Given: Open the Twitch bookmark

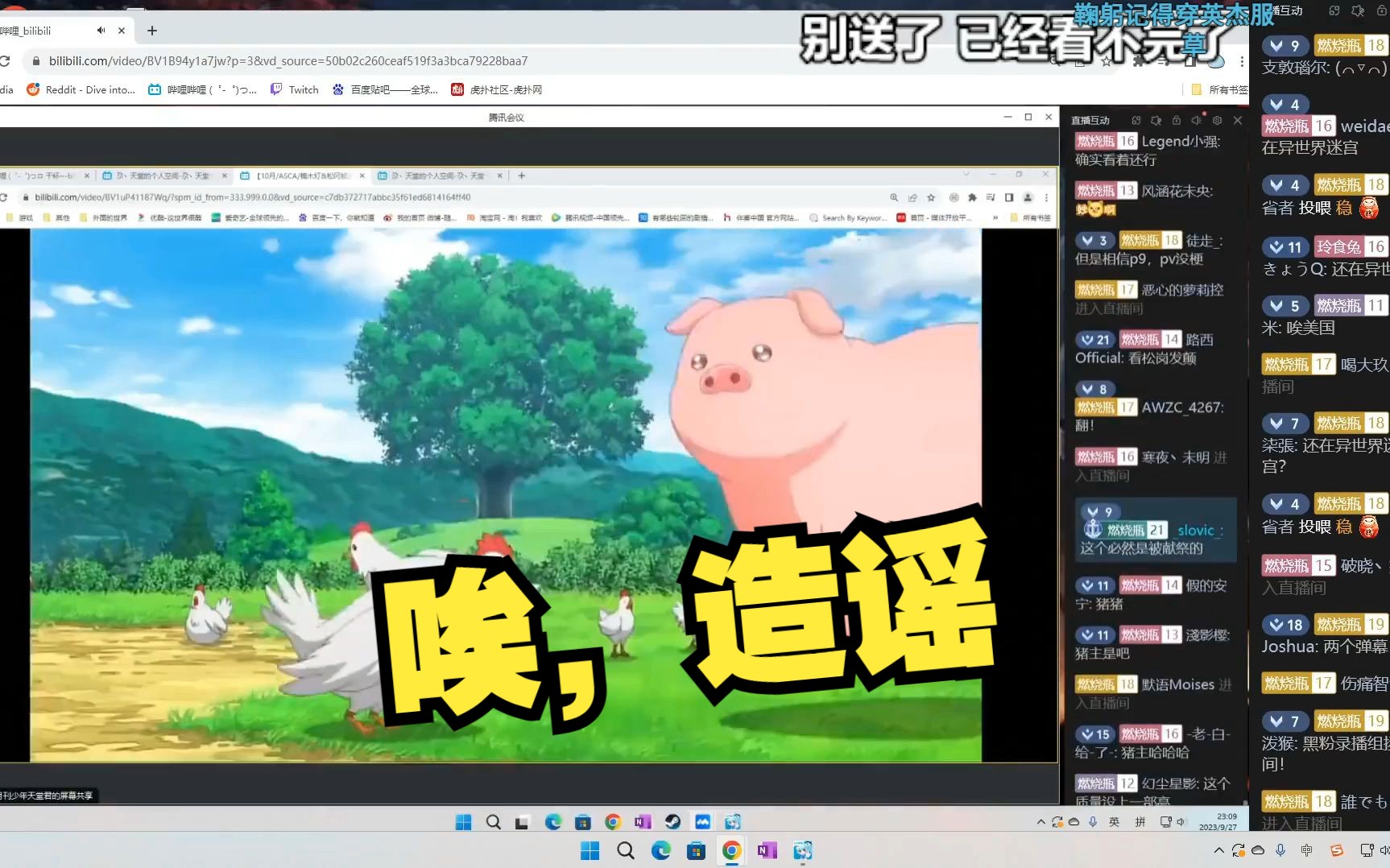Looking at the screenshot, I should click(295, 89).
